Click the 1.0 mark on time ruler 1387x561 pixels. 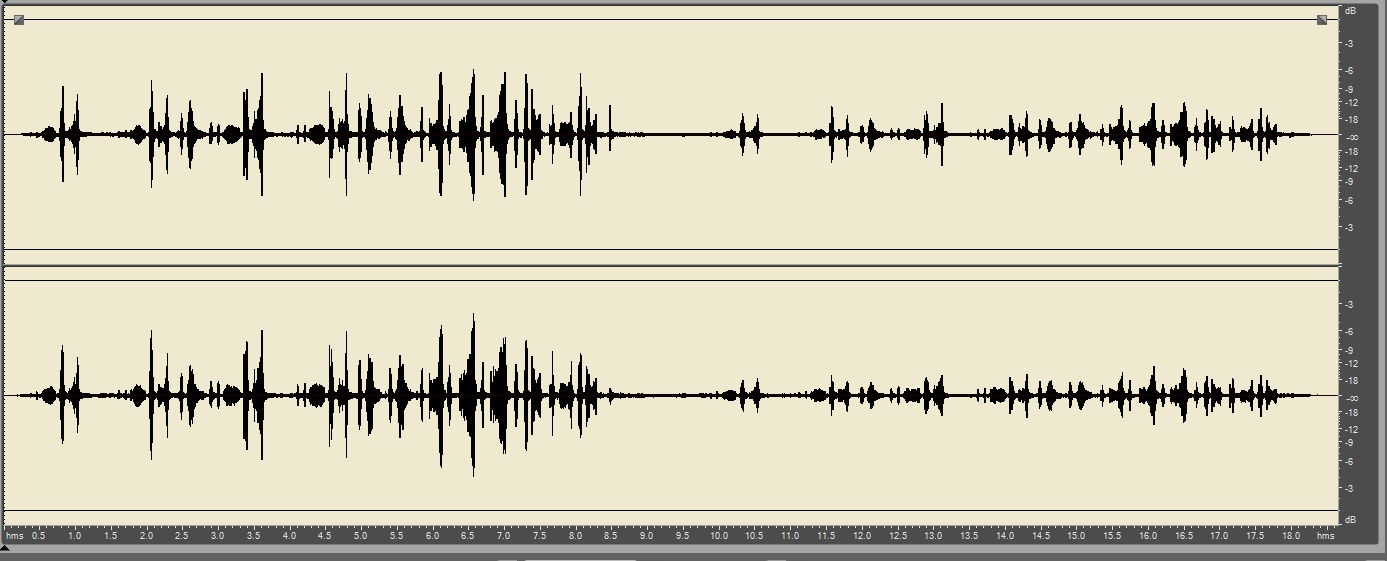point(75,536)
